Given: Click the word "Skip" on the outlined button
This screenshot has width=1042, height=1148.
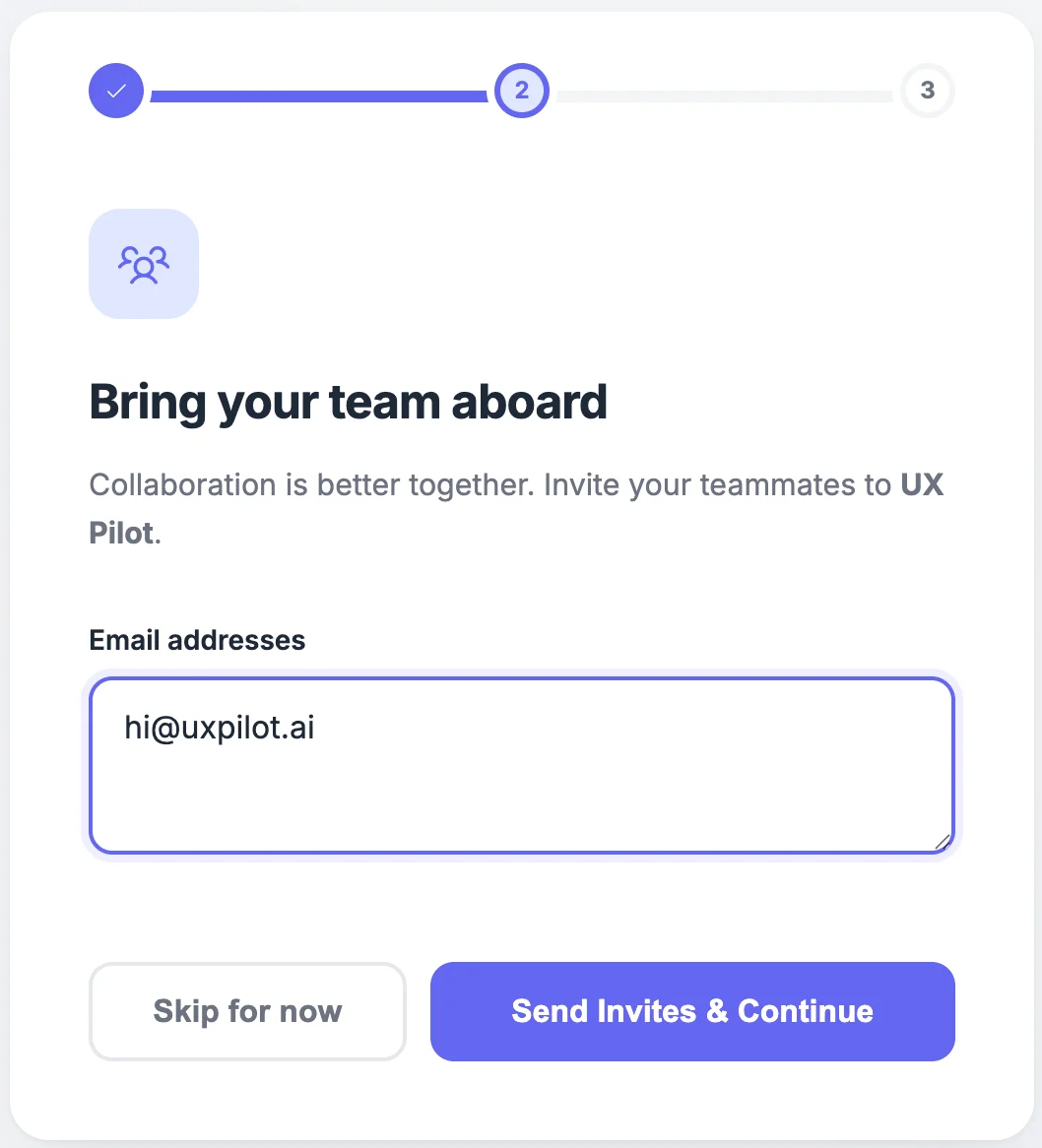Looking at the screenshot, I should pos(186,1011).
